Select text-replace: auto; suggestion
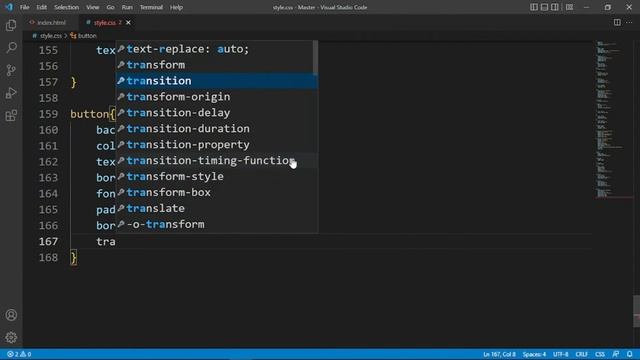This screenshot has height=360, width=640. tap(214, 49)
